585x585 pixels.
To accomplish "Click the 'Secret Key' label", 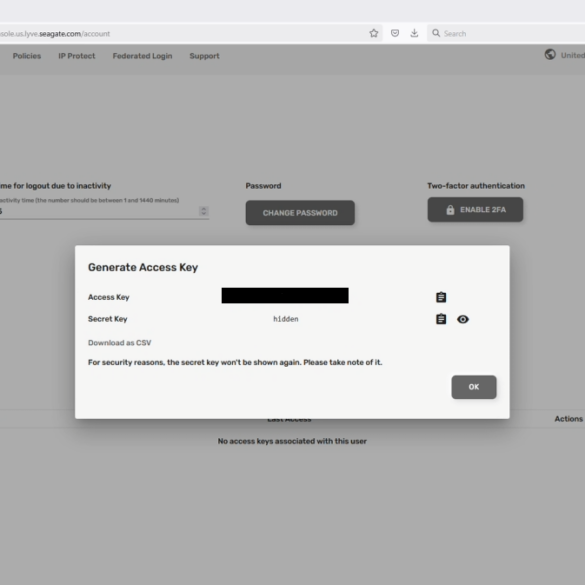I will click(107, 319).
